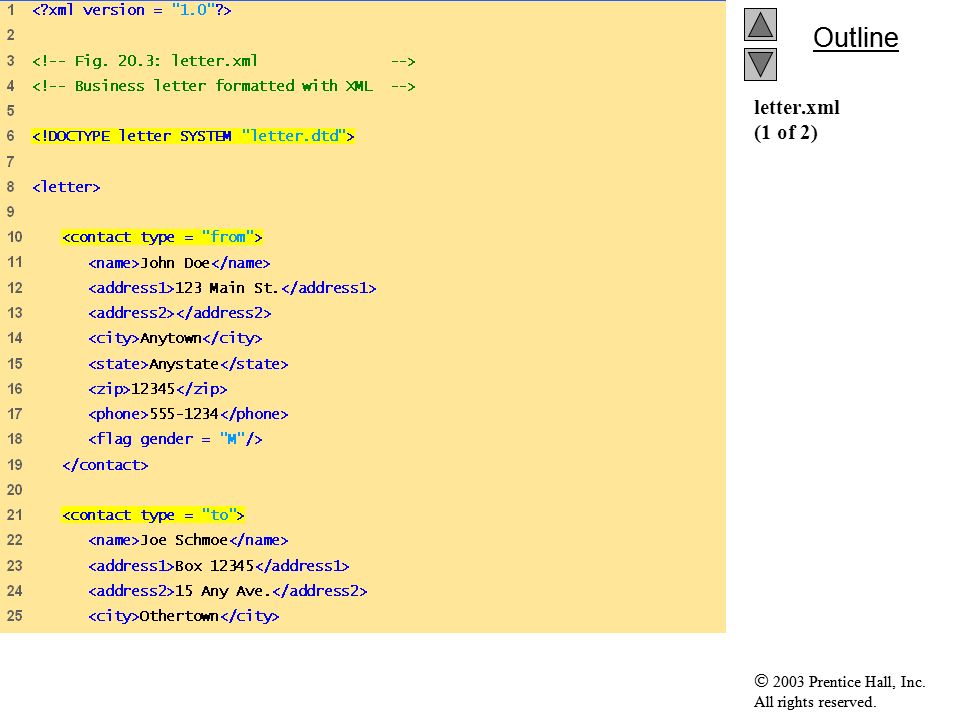The height and width of the screenshot is (720, 960).
Task: Open the Outline link
Action: coord(855,38)
